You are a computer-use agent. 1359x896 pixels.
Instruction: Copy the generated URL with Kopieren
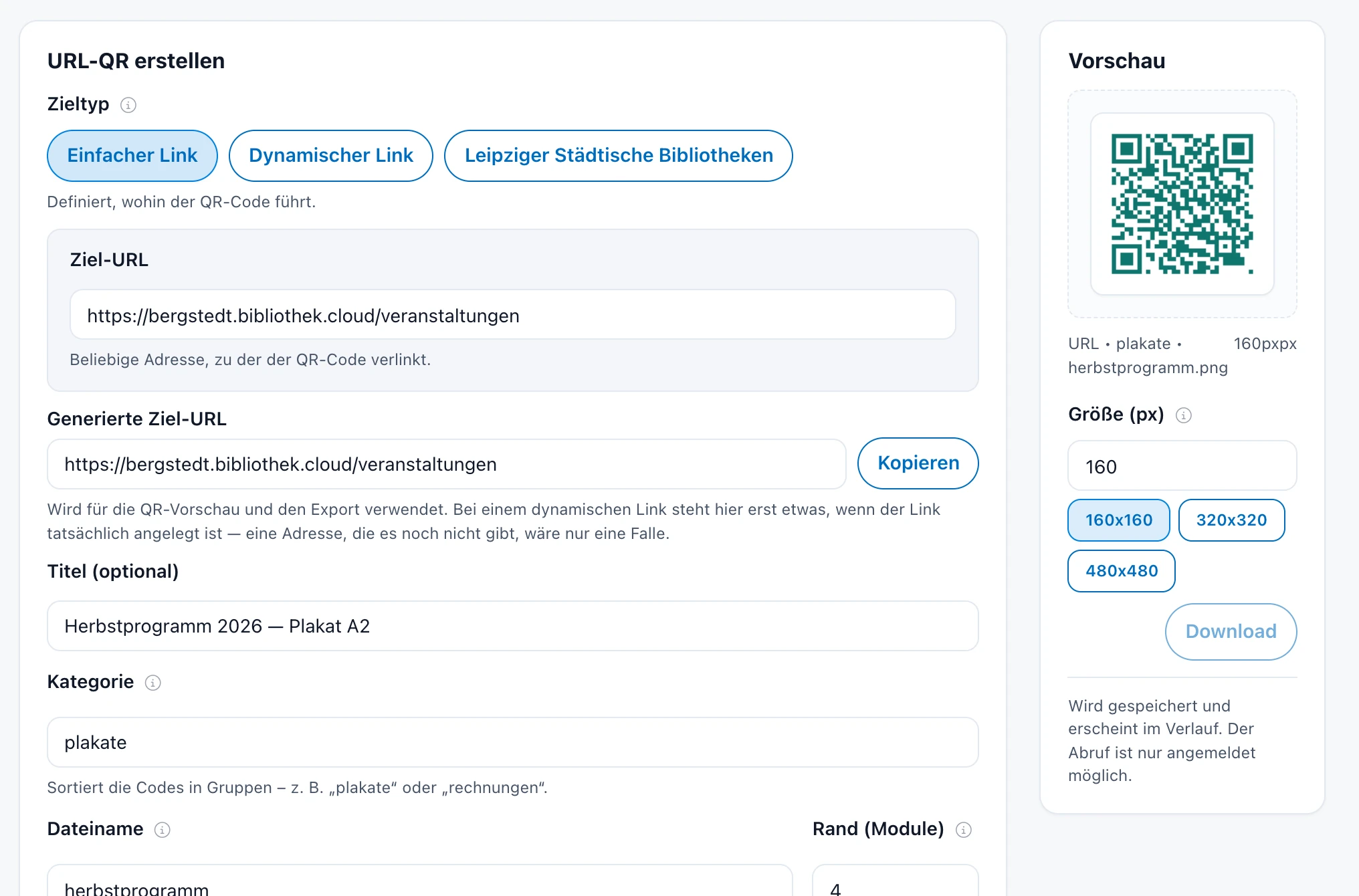click(x=918, y=463)
